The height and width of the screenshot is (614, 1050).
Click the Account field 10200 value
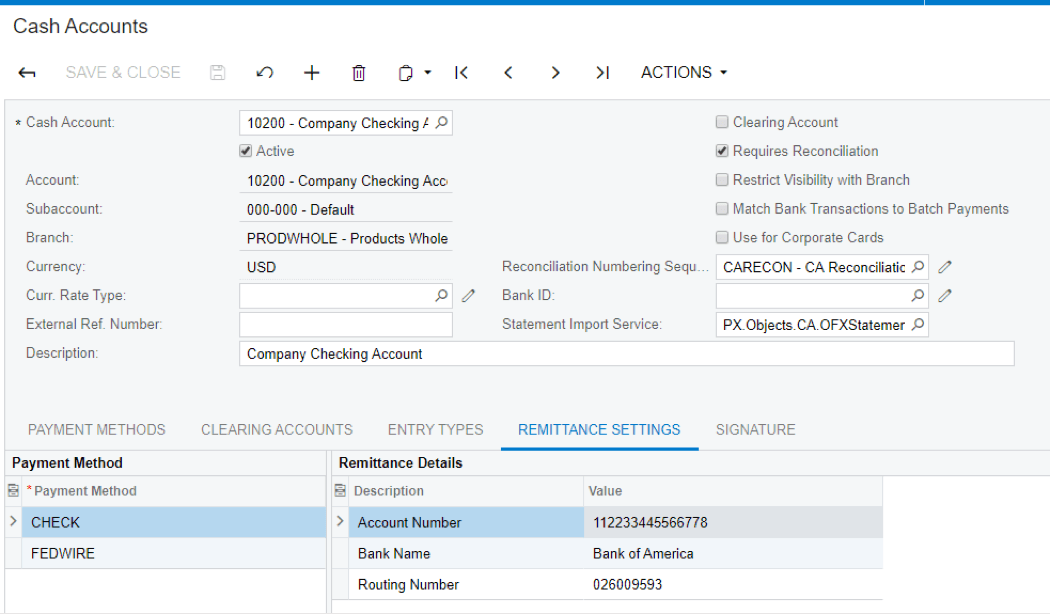(346, 181)
